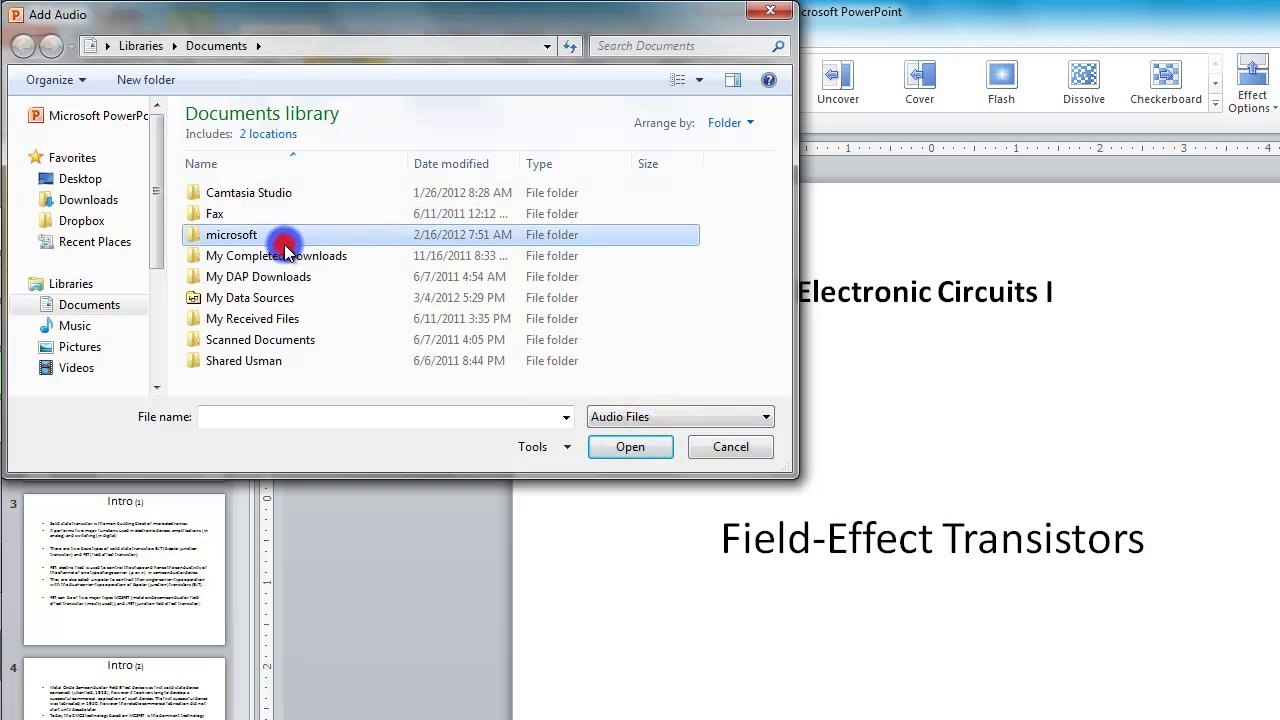The image size is (1280, 720).
Task: Open the Videos library
Action: coord(76,368)
